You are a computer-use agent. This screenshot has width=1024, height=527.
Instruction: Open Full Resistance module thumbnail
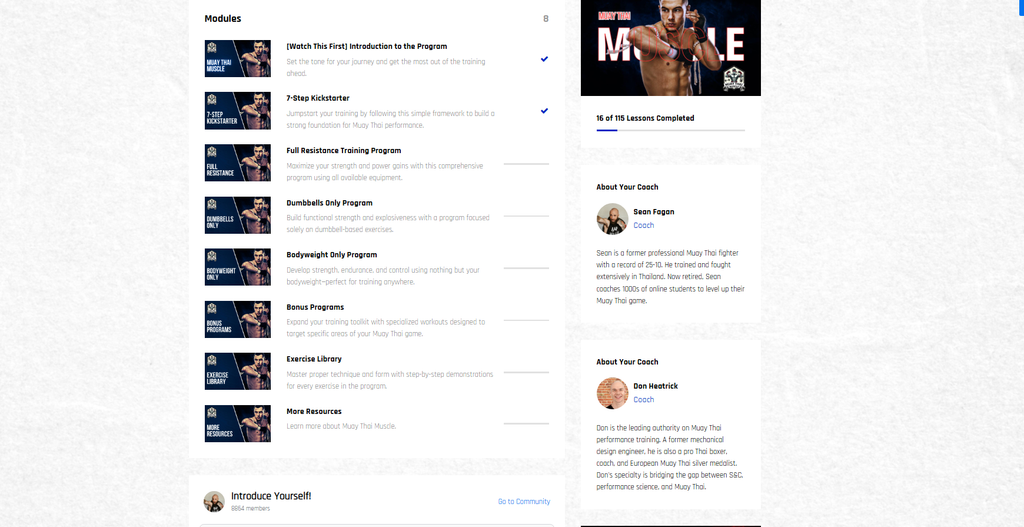coord(238,163)
